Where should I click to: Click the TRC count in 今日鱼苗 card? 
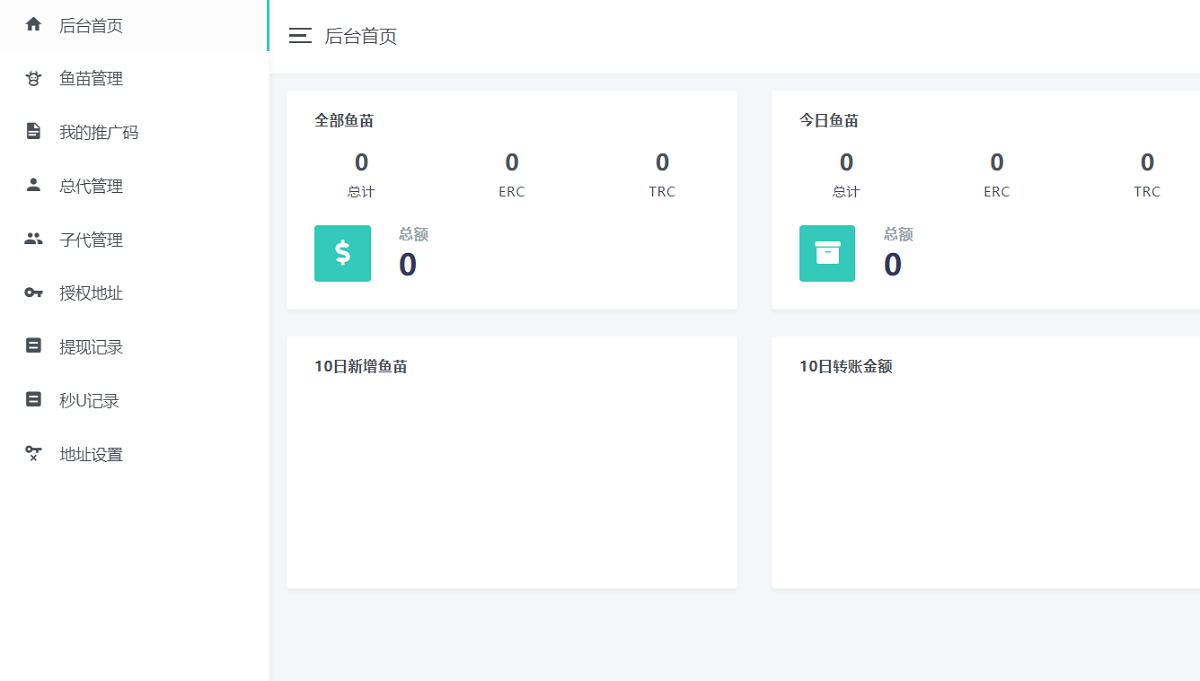(1147, 162)
